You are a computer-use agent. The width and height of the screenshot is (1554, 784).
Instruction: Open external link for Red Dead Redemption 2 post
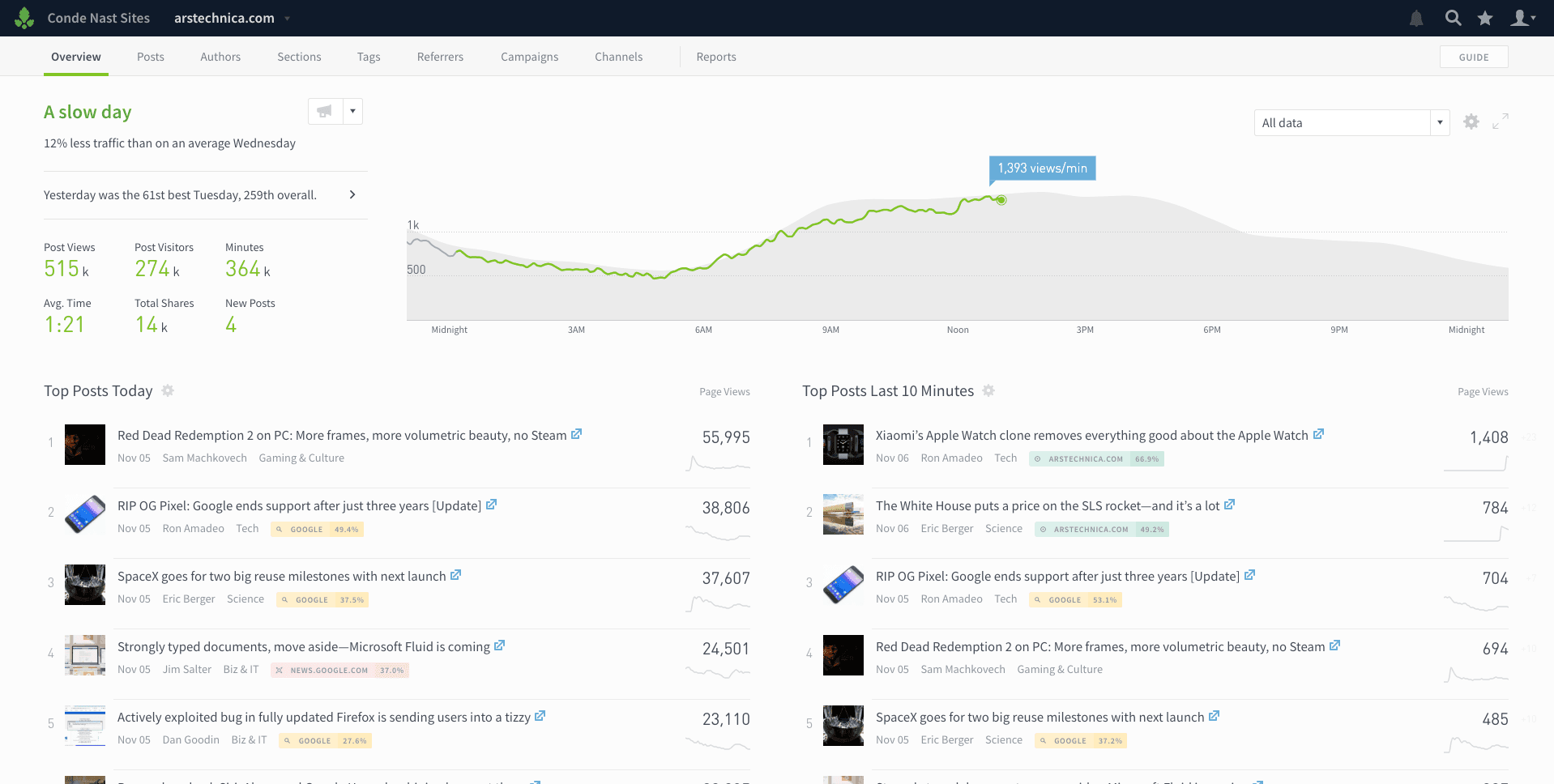click(576, 434)
